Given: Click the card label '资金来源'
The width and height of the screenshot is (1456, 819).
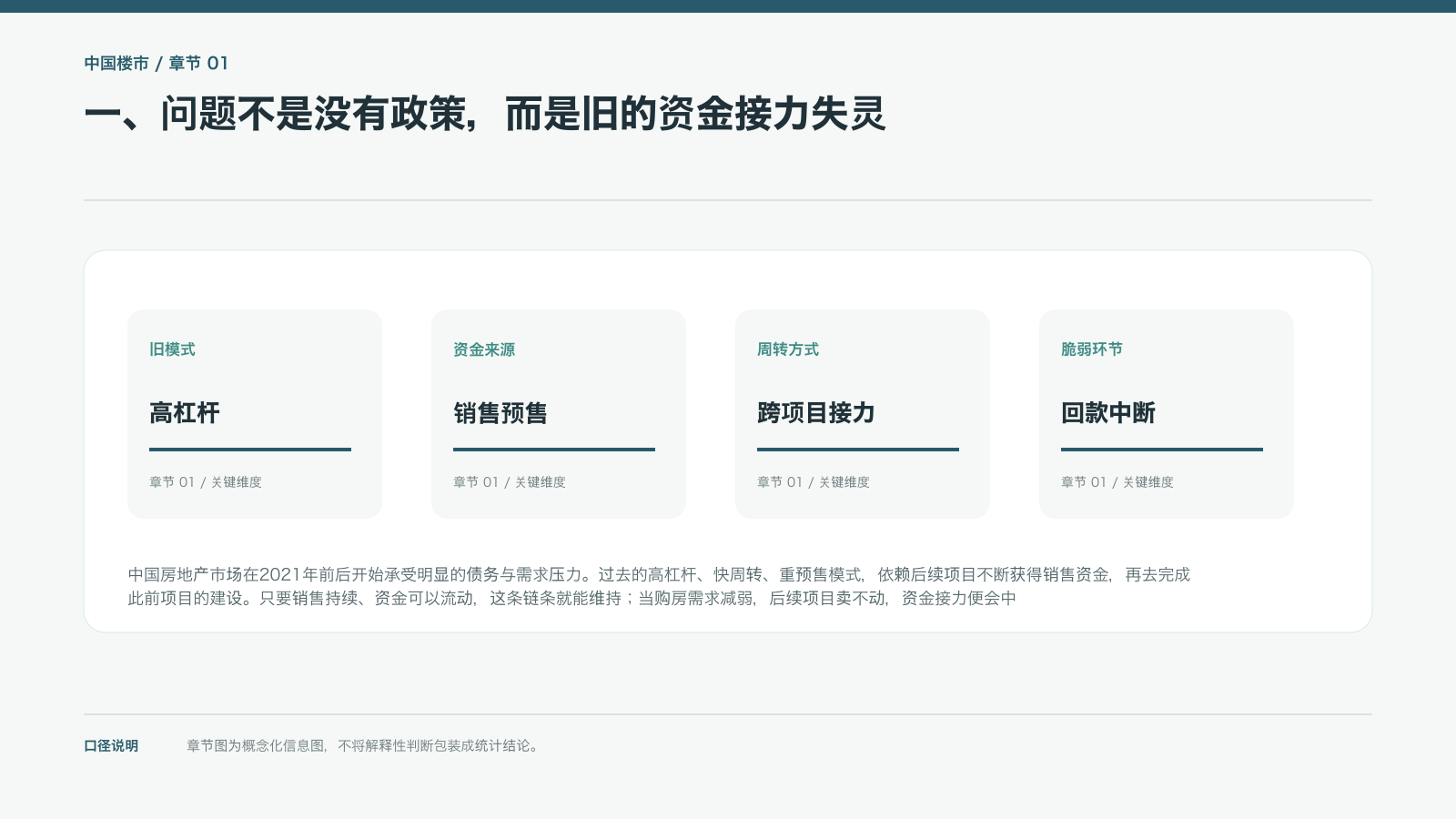Looking at the screenshot, I should pyautogui.click(x=484, y=349).
